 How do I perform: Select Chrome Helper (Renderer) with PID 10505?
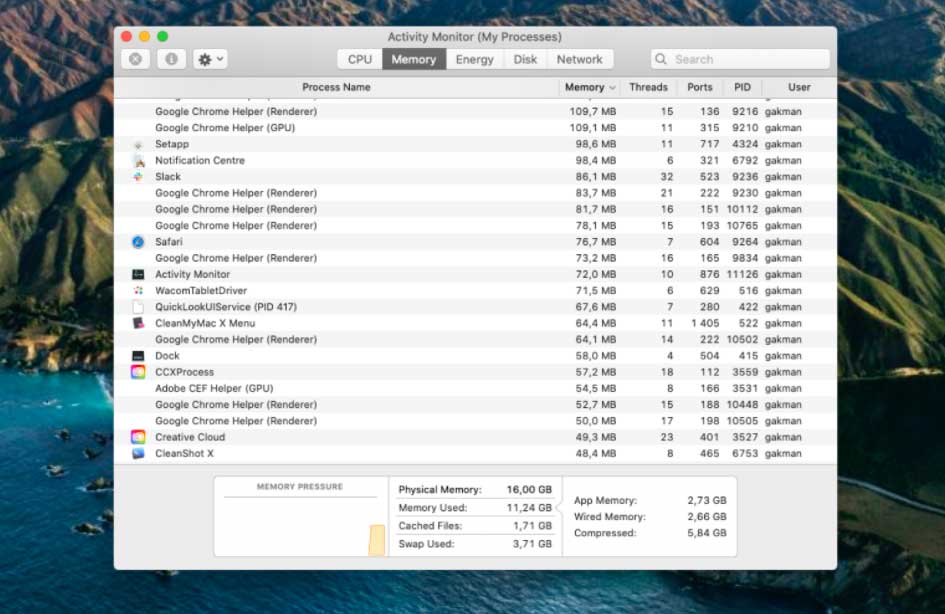click(x=475, y=421)
